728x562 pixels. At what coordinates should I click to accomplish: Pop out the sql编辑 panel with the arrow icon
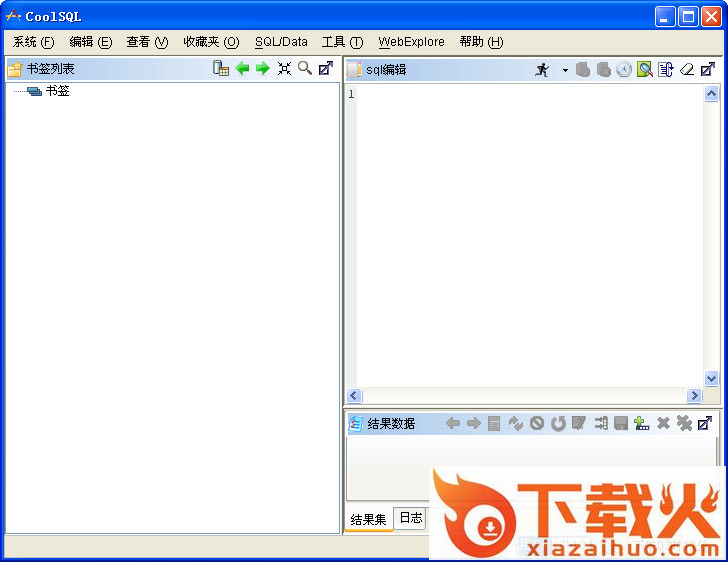(x=707, y=69)
